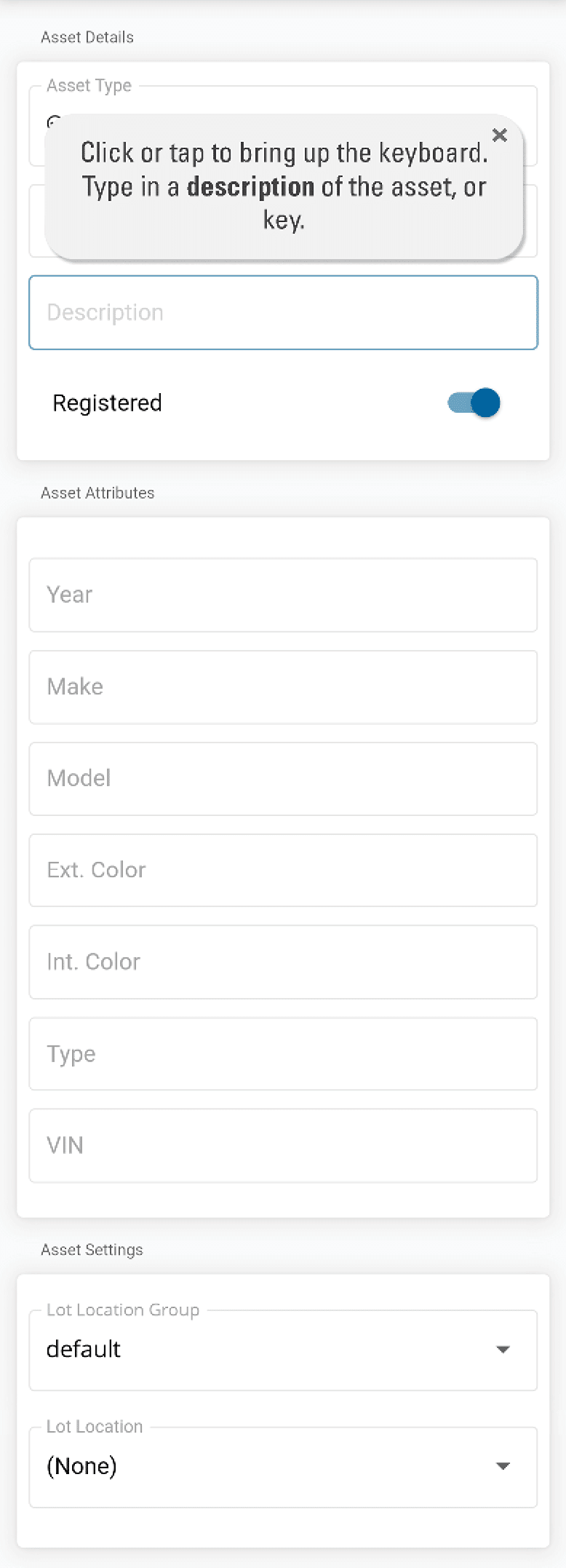Click the Type attribute field
This screenshot has height=1568, width=566.
click(283, 1054)
